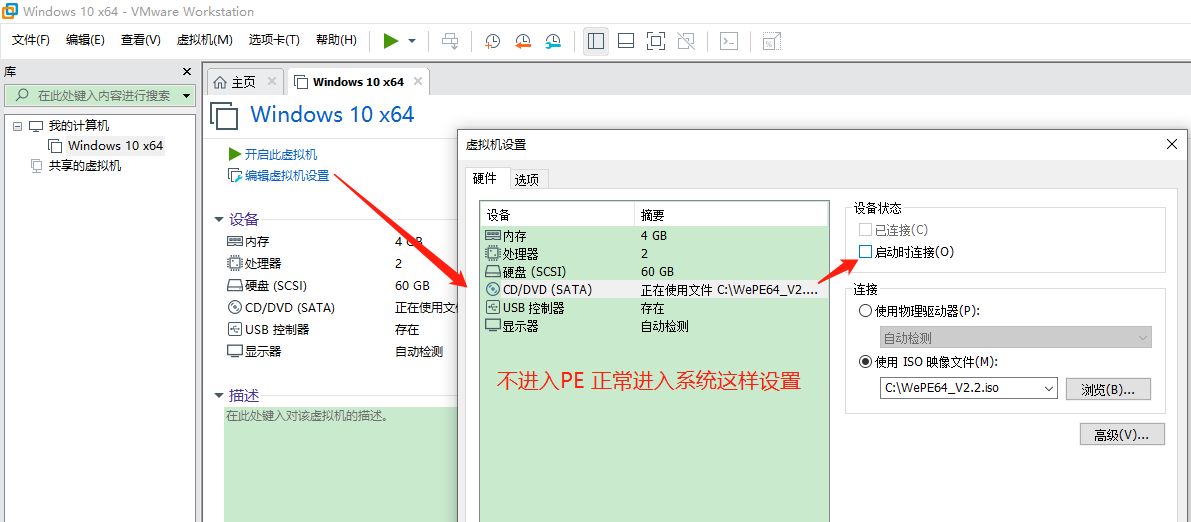Open the 文件(F) menu
The image size is (1191, 522).
(x=31, y=40)
